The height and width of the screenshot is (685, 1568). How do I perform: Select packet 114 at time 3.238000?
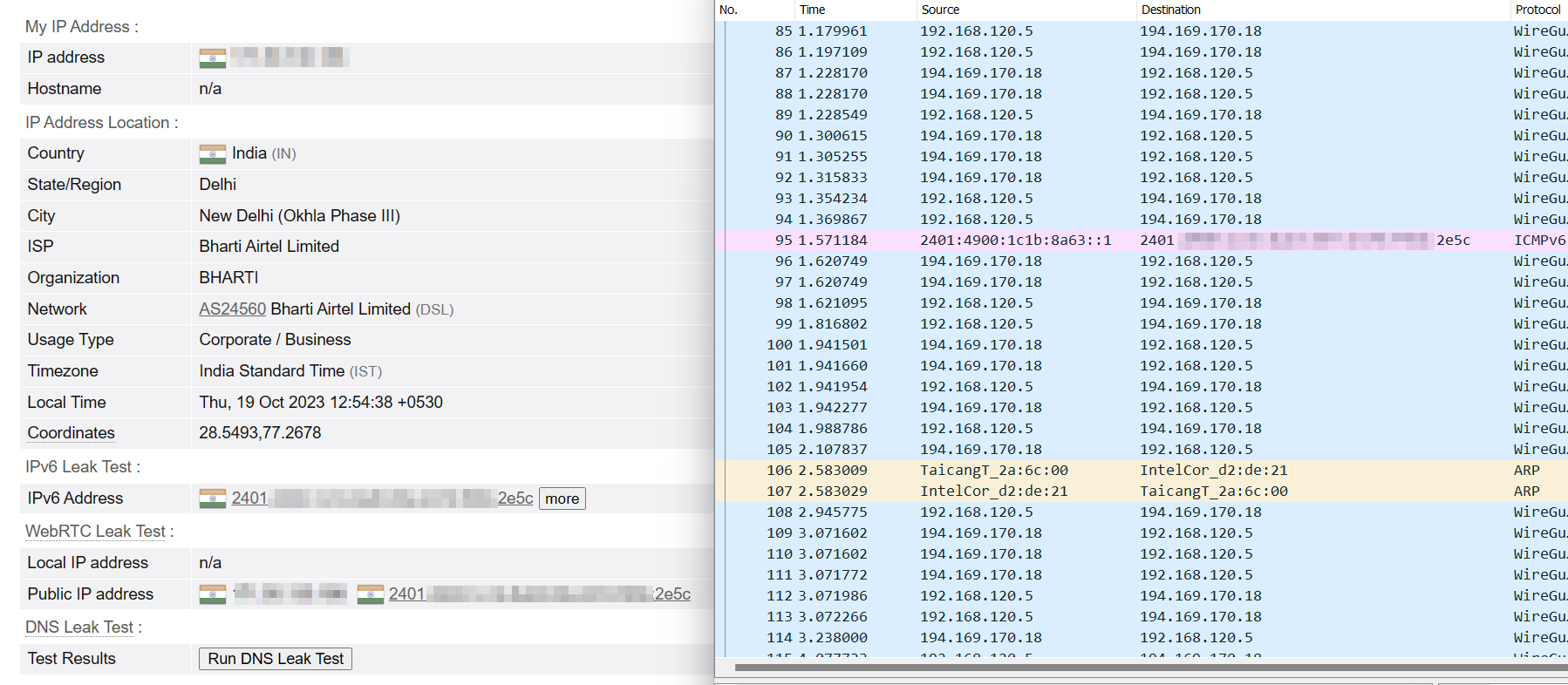tap(1142, 637)
